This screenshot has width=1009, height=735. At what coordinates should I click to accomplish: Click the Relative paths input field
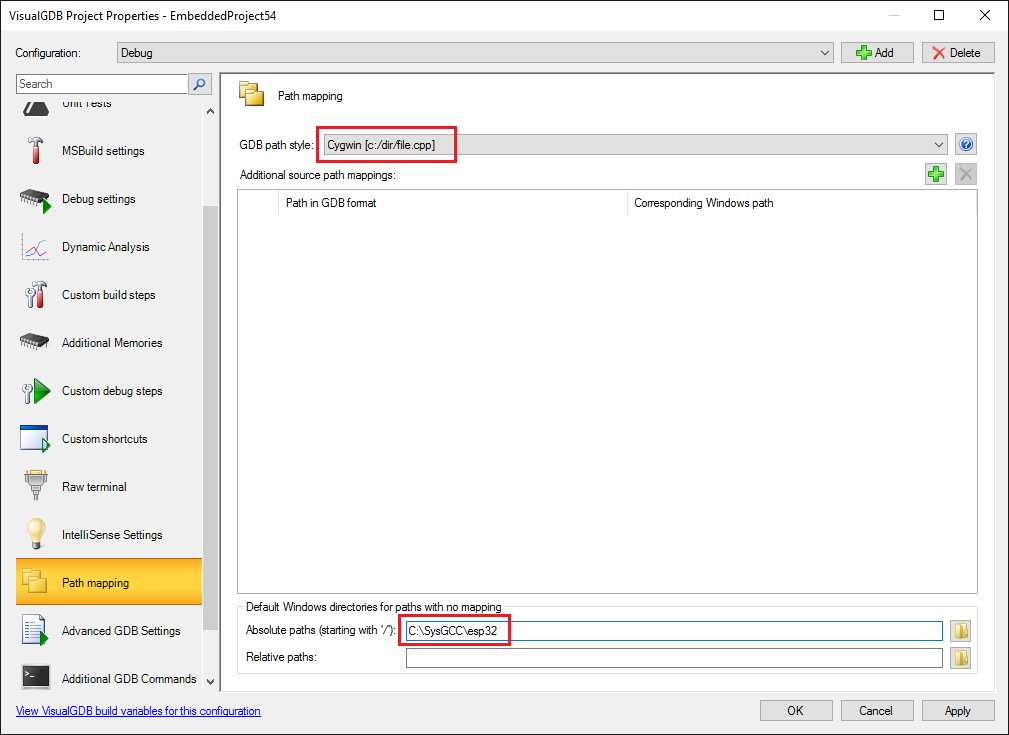(674, 658)
